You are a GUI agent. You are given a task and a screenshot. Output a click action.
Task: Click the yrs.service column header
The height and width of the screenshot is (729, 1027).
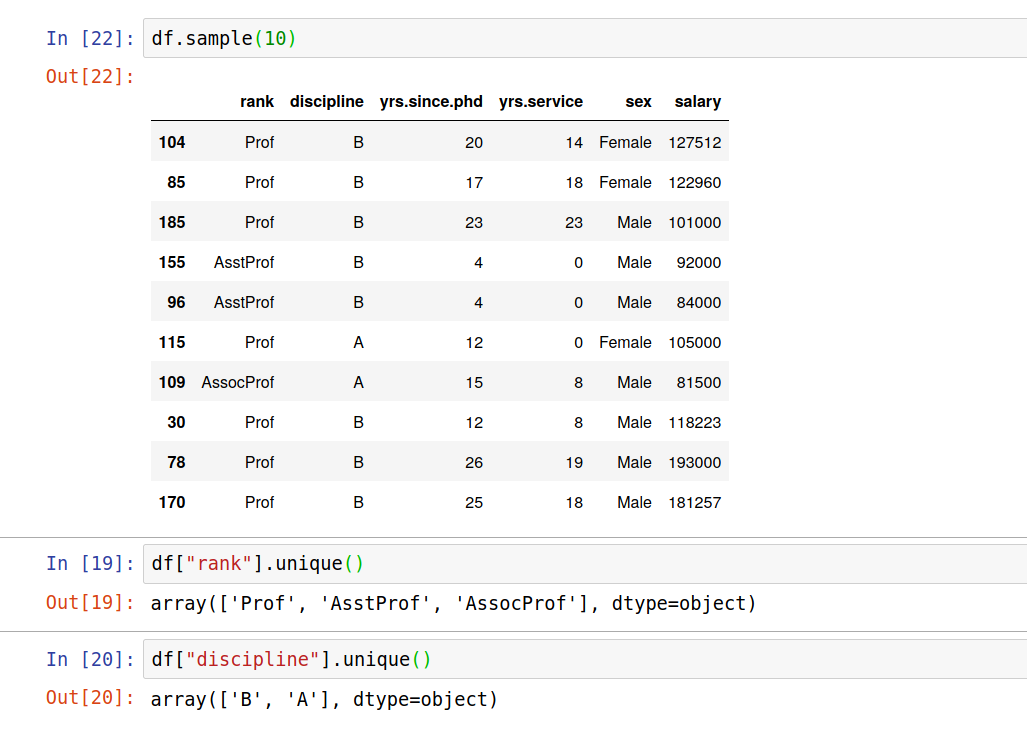(x=540, y=101)
